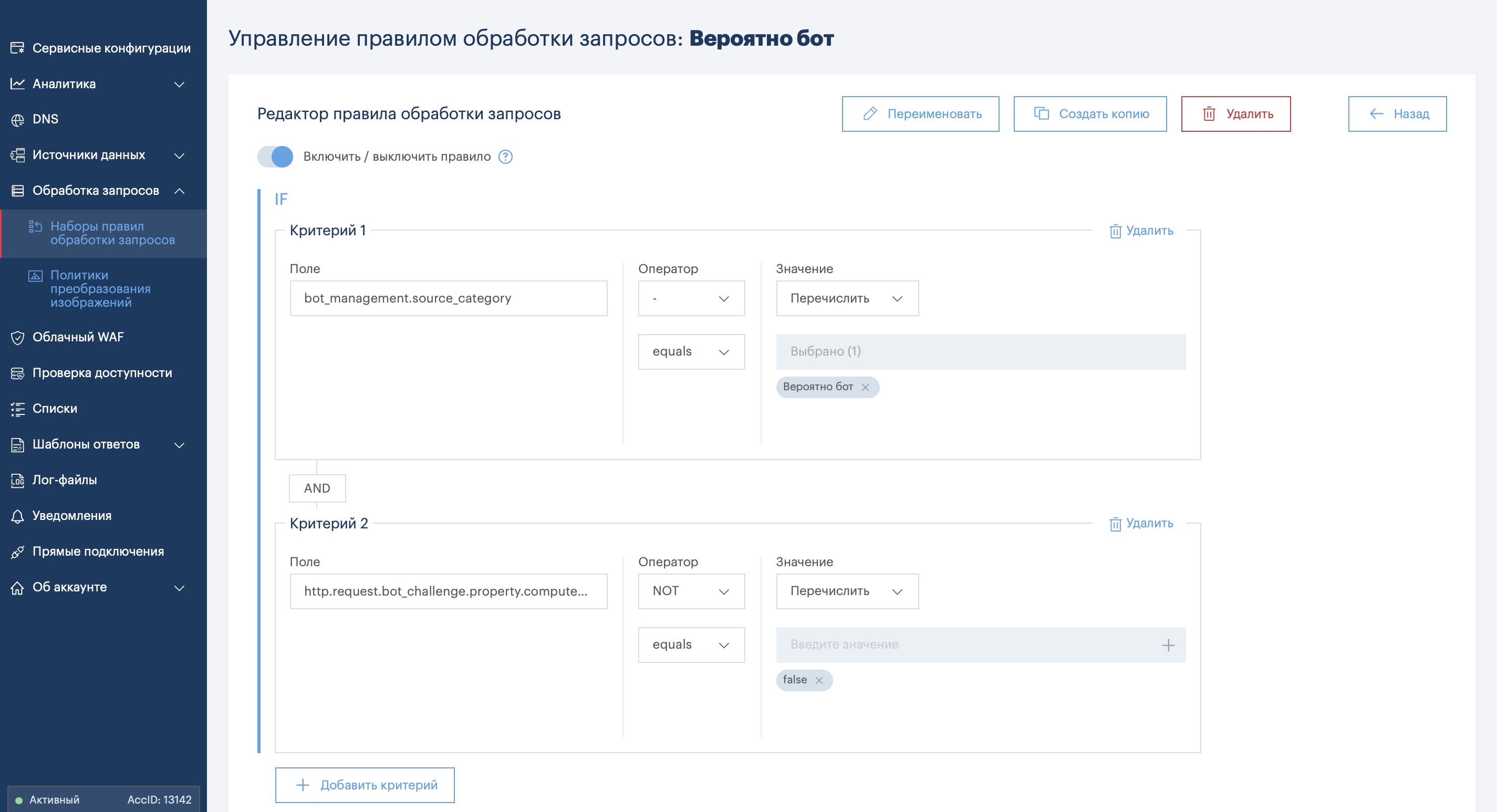Go to Лог-файлы in sidebar
The image size is (1497, 812).
tap(65, 480)
